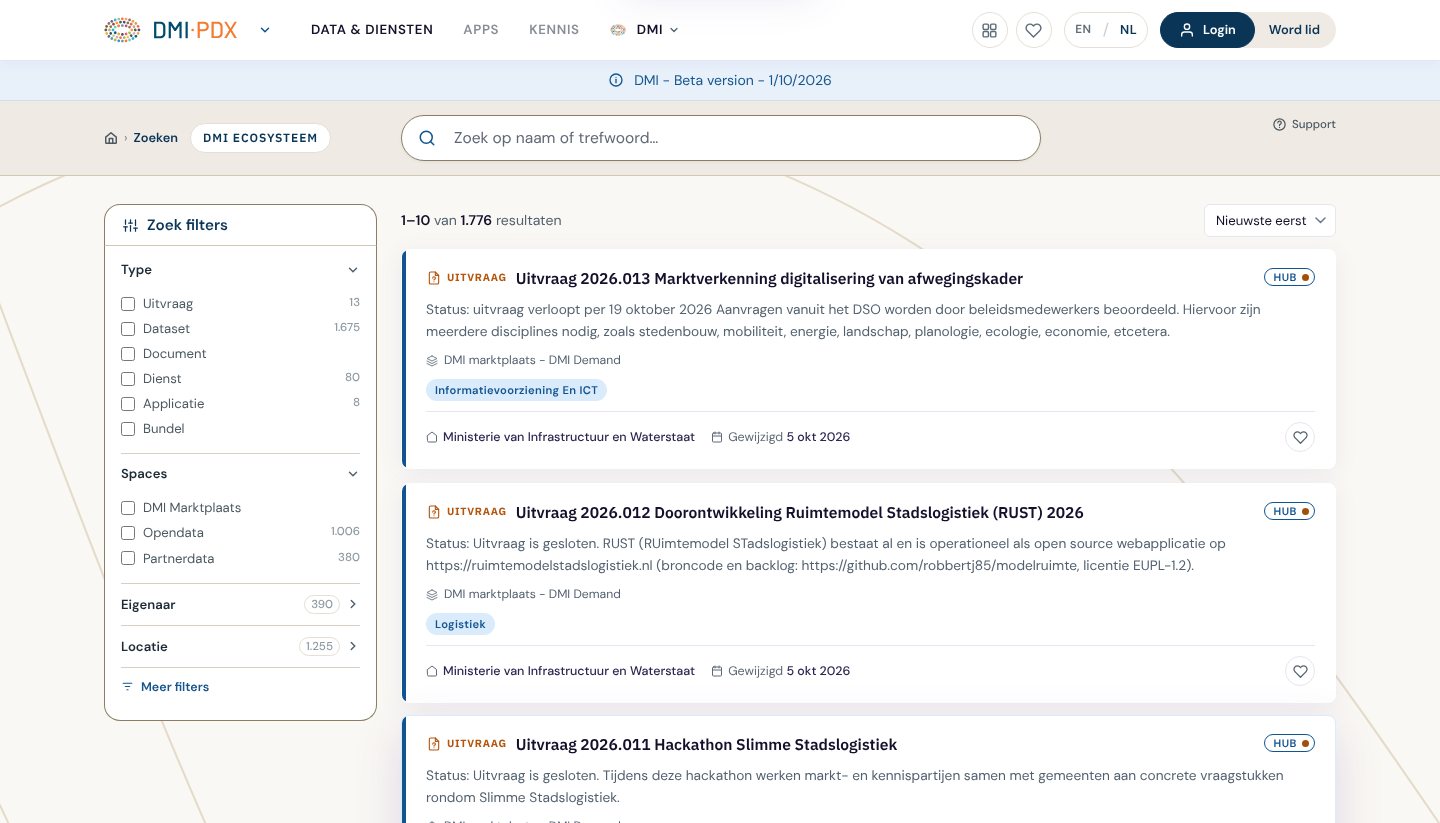This screenshot has width=1440, height=823.
Task: Enable the Dienst type filter
Action: [128, 379]
